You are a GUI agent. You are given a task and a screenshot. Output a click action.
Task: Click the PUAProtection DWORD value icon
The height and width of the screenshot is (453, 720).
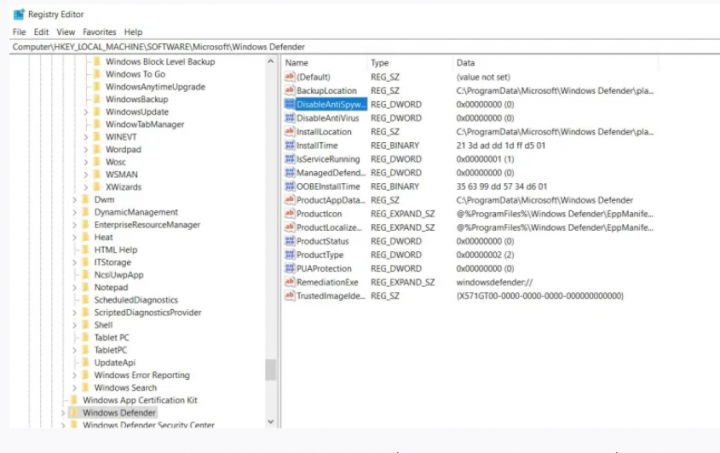[x=290, y=268]
